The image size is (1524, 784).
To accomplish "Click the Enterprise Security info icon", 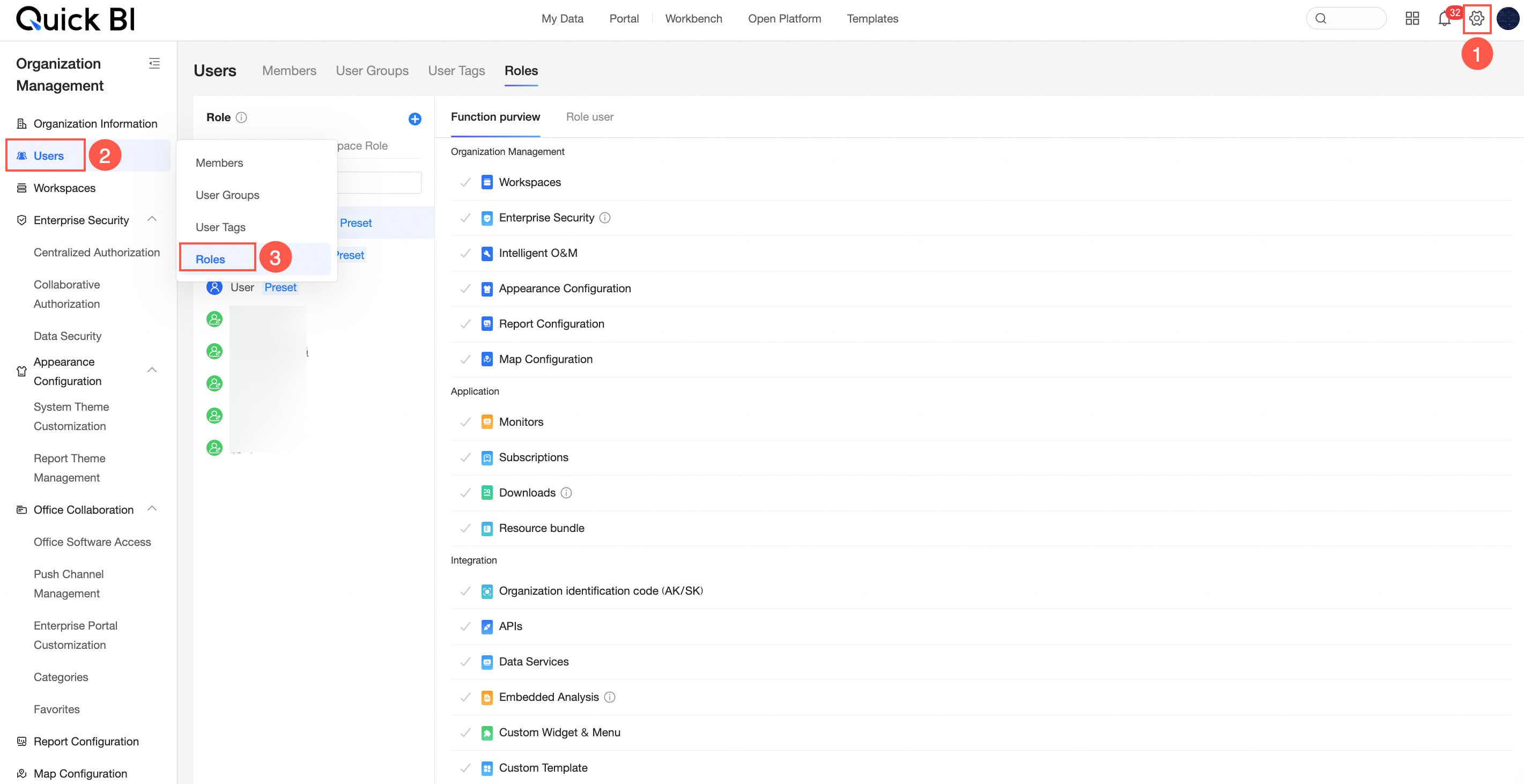I will tap(605, 218).
